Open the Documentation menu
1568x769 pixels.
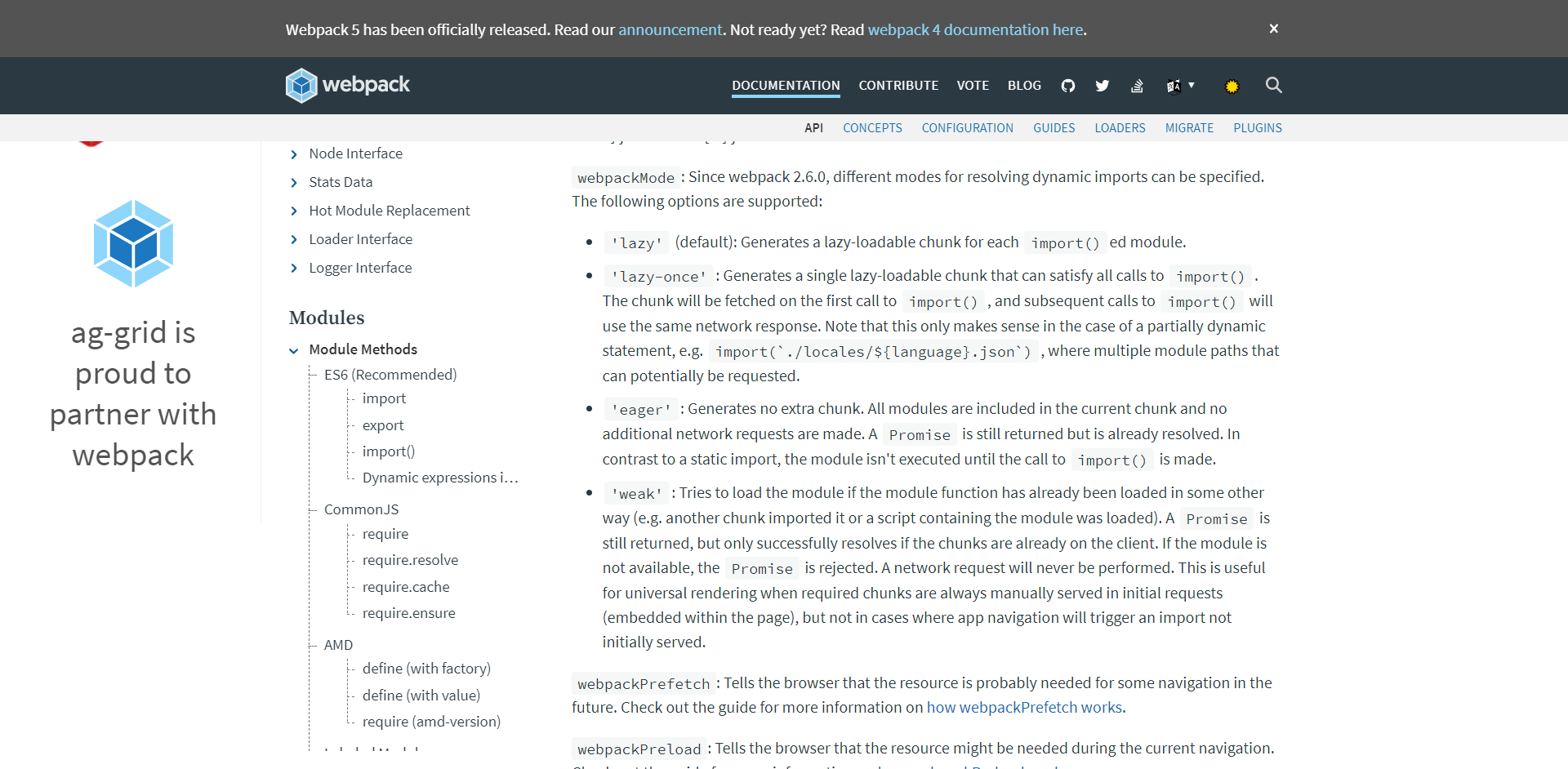point(786,86)
